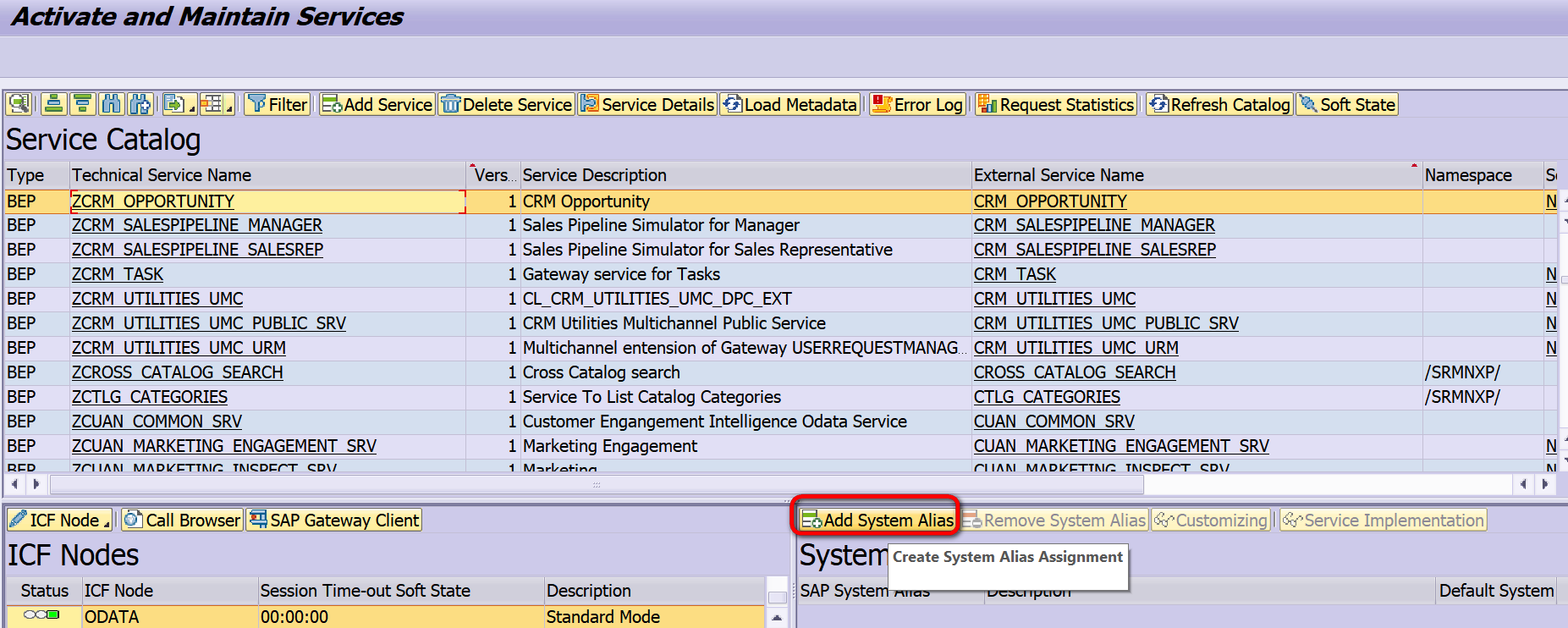
Task: Click Add Service in the toolbar
Action: click(x=377, y=104)
